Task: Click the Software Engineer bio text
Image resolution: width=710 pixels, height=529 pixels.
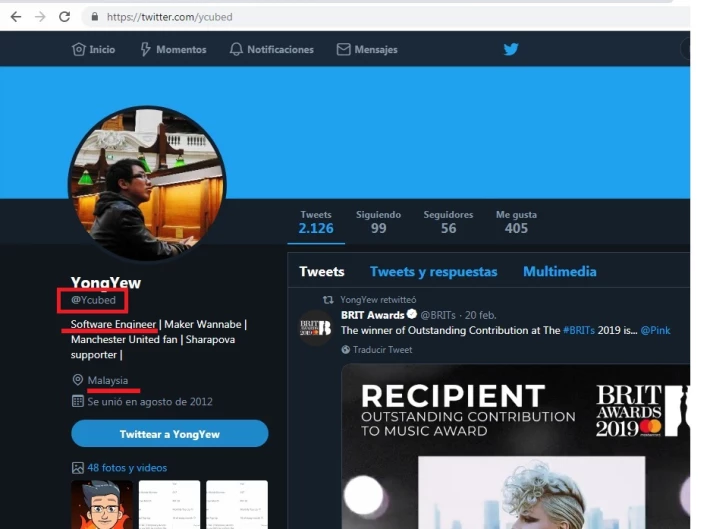Action: (x=113, y=324)
